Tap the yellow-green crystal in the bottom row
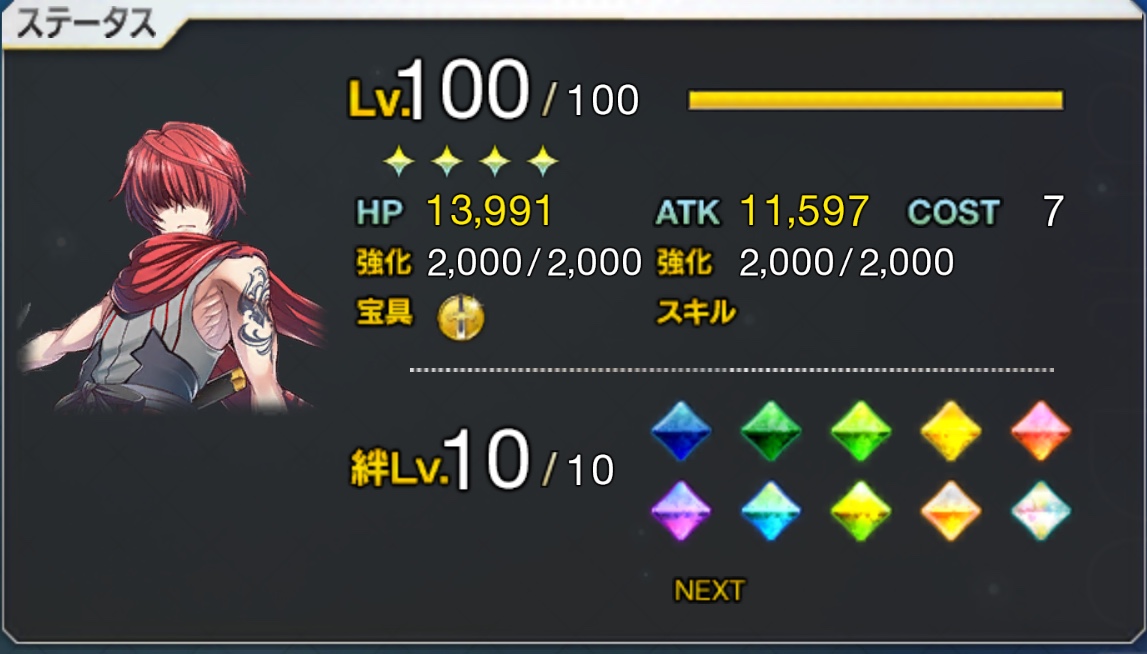Image resolution: width=1147 pixels, height=654 pixels. click(x=860, y=511)
